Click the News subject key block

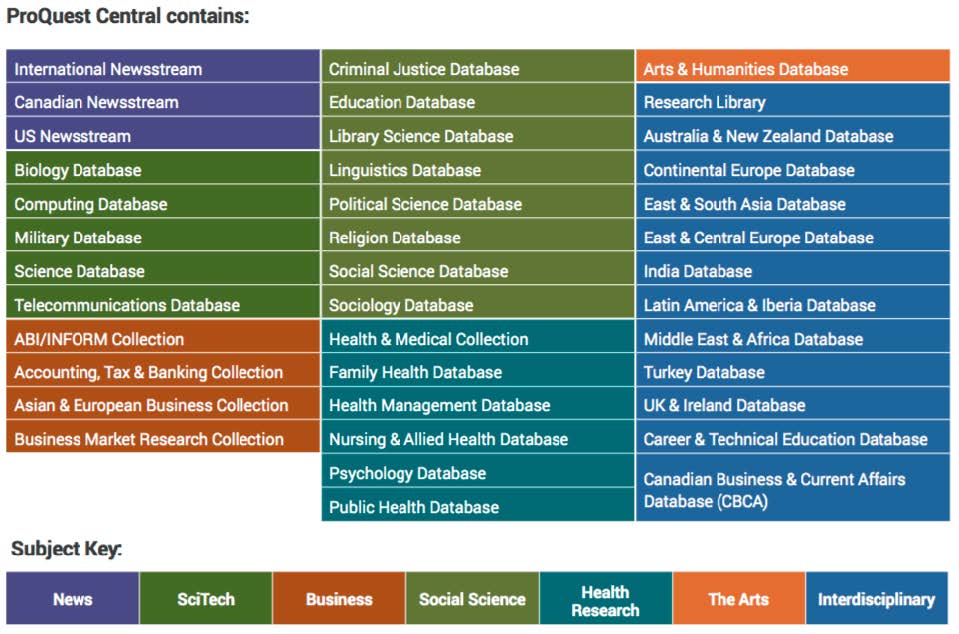73,599
